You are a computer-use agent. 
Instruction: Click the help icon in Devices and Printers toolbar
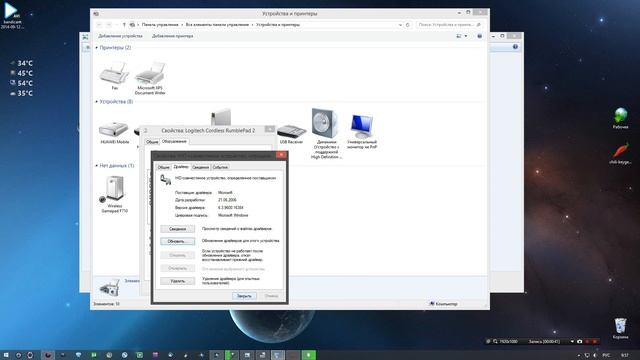[x=480, y=36]
